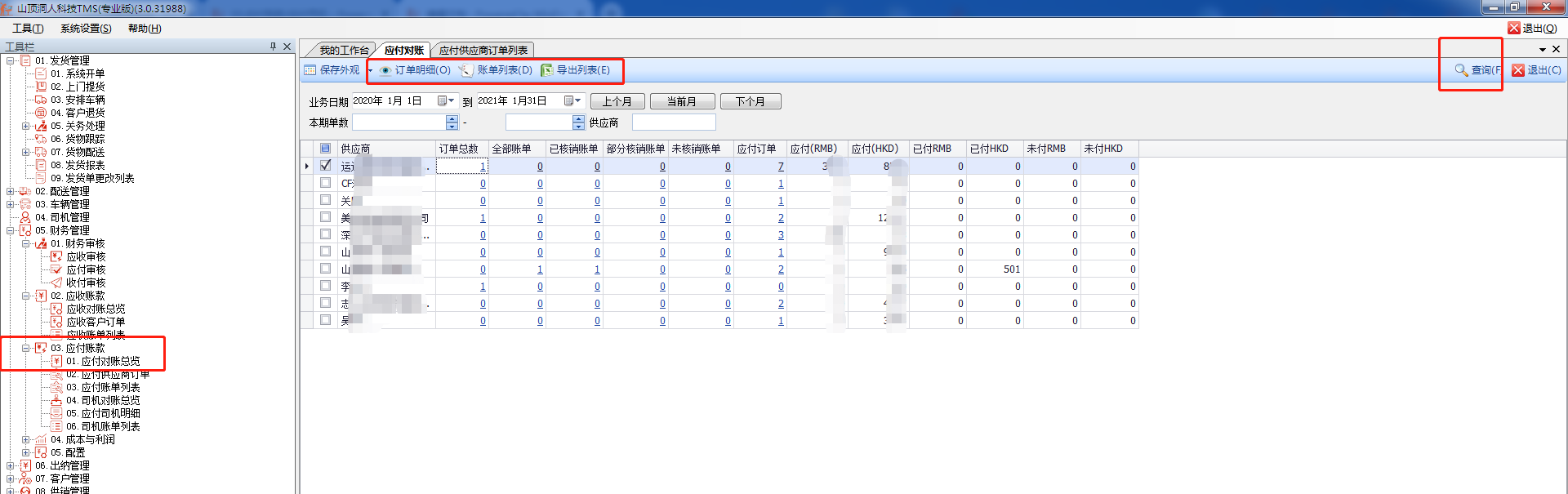Screen dimensions: 1568x494
Task: Check the second supplier row checkbox
Action: [326, 183]
